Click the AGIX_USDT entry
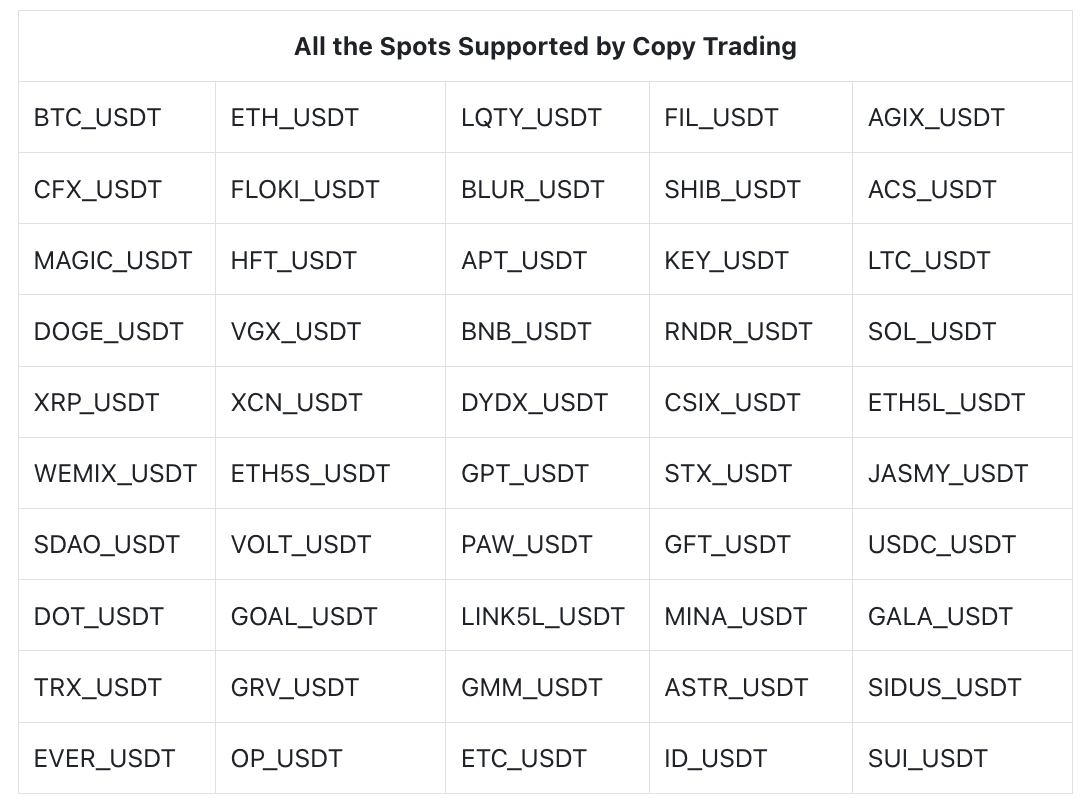 click(x=936, y=118)
